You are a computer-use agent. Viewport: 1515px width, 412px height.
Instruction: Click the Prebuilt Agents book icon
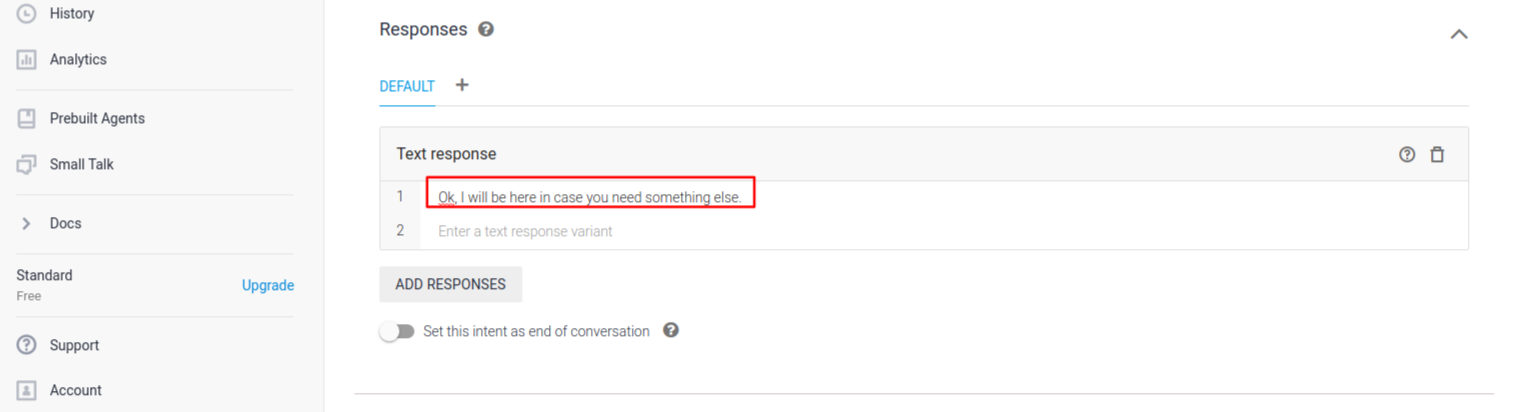(x=27, y=118)
